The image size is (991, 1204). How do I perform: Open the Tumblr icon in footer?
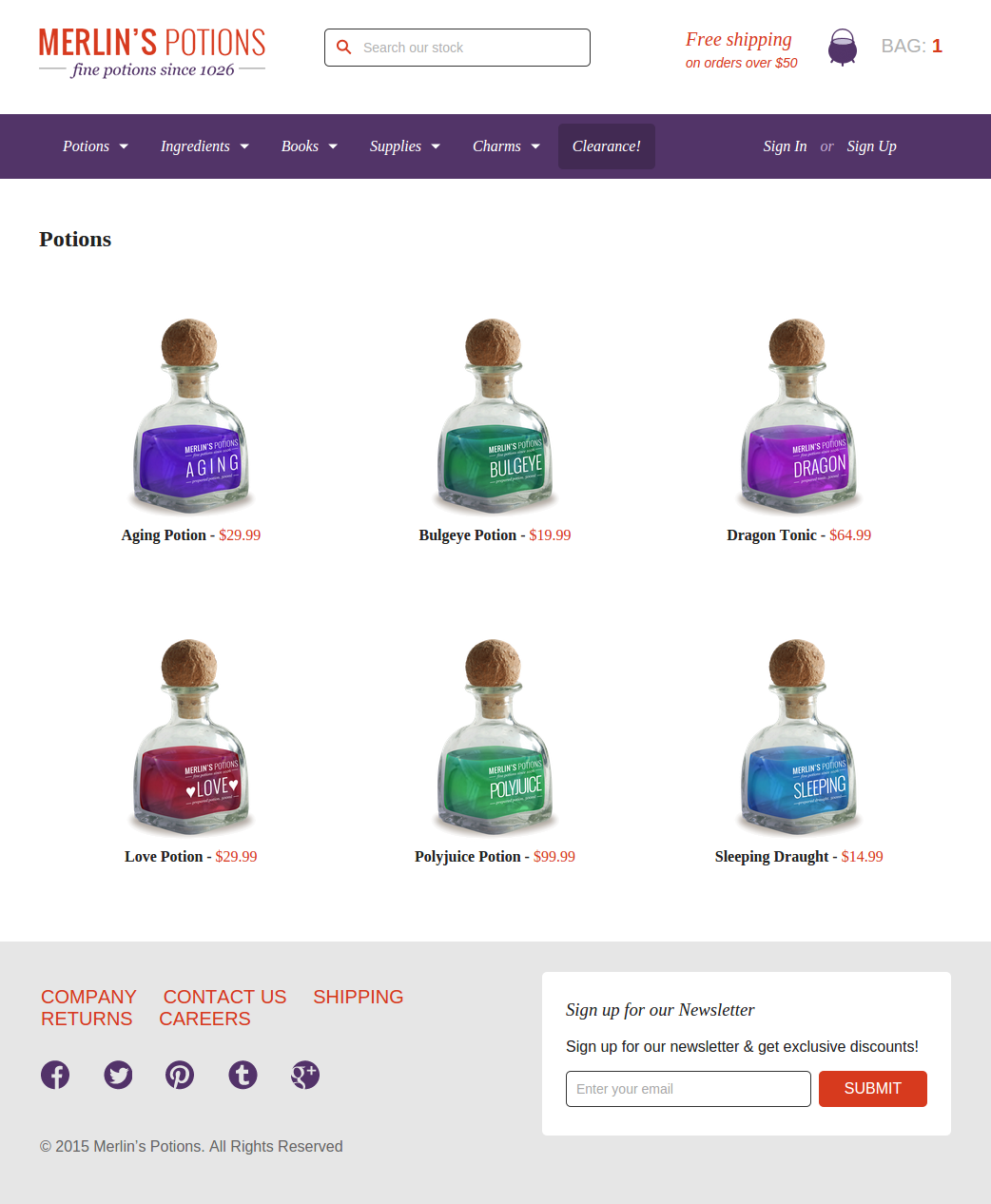point(243,1075)
